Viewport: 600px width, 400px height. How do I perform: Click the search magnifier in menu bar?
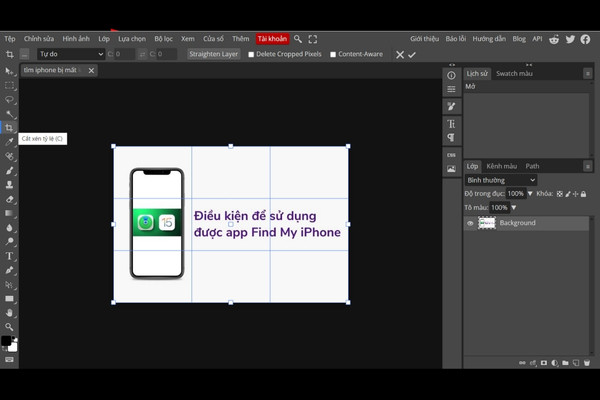pos(298,39)
